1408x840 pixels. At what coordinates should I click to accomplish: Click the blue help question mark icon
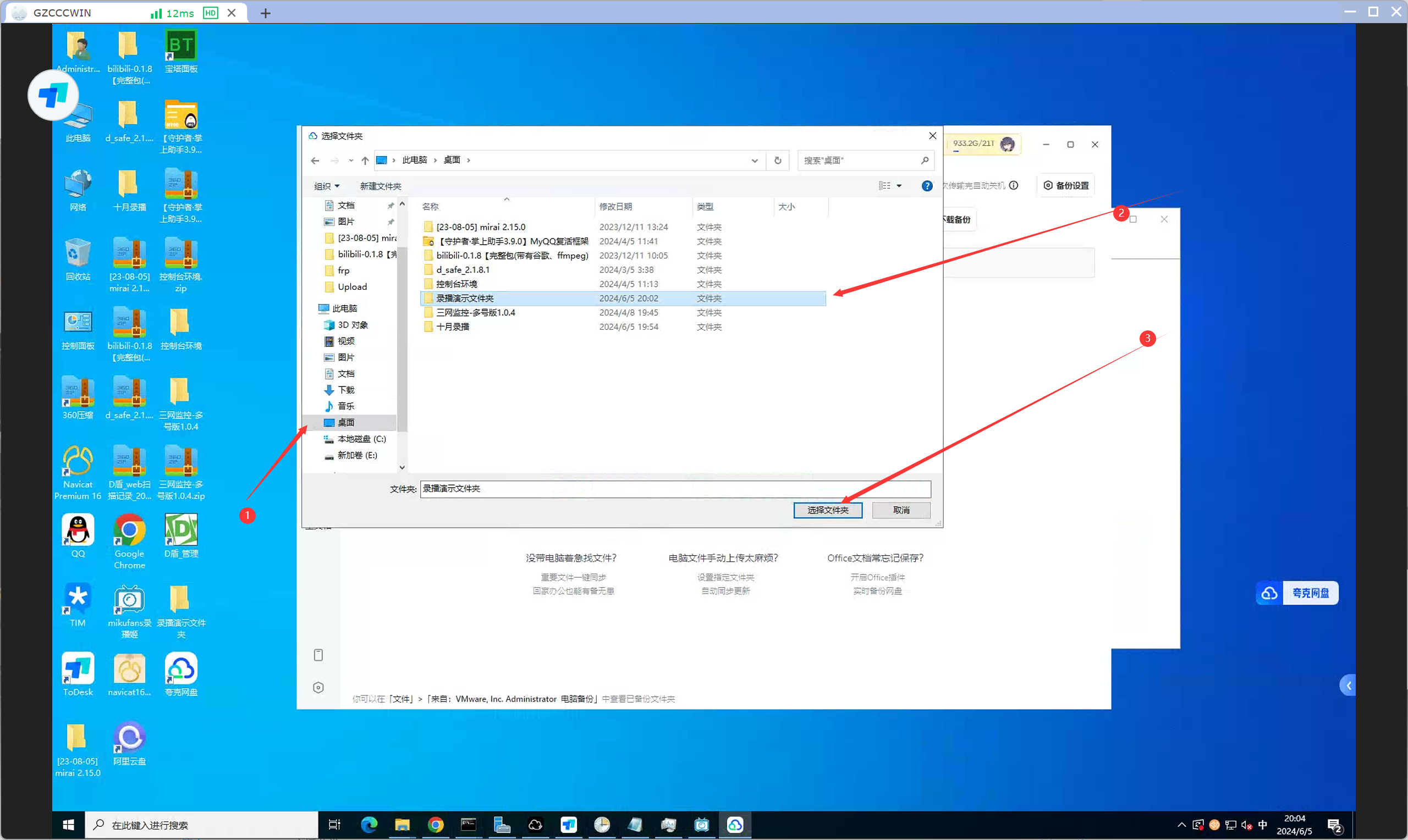tap(927, 186)
